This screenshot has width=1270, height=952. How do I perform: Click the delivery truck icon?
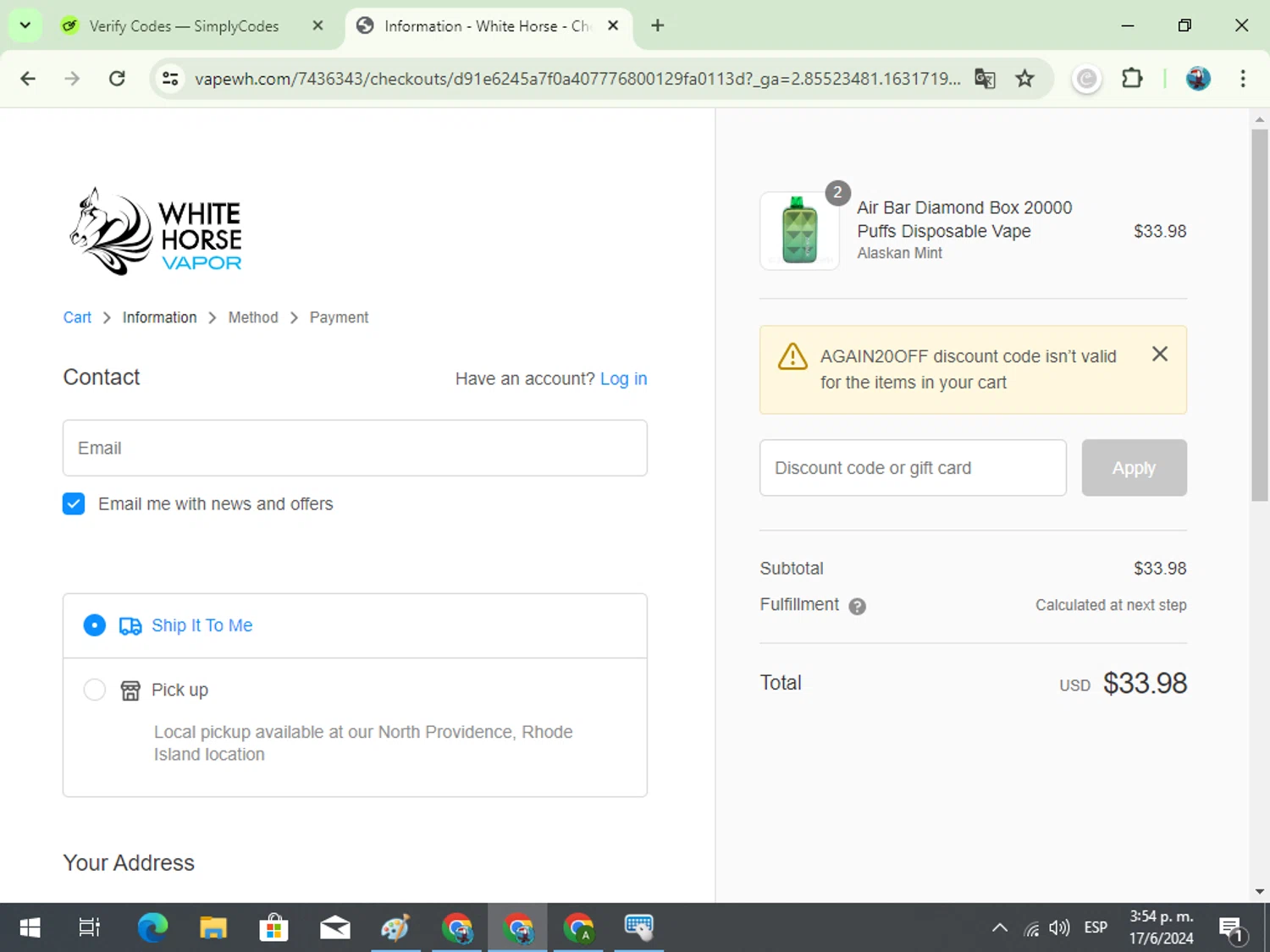(130, 625)
